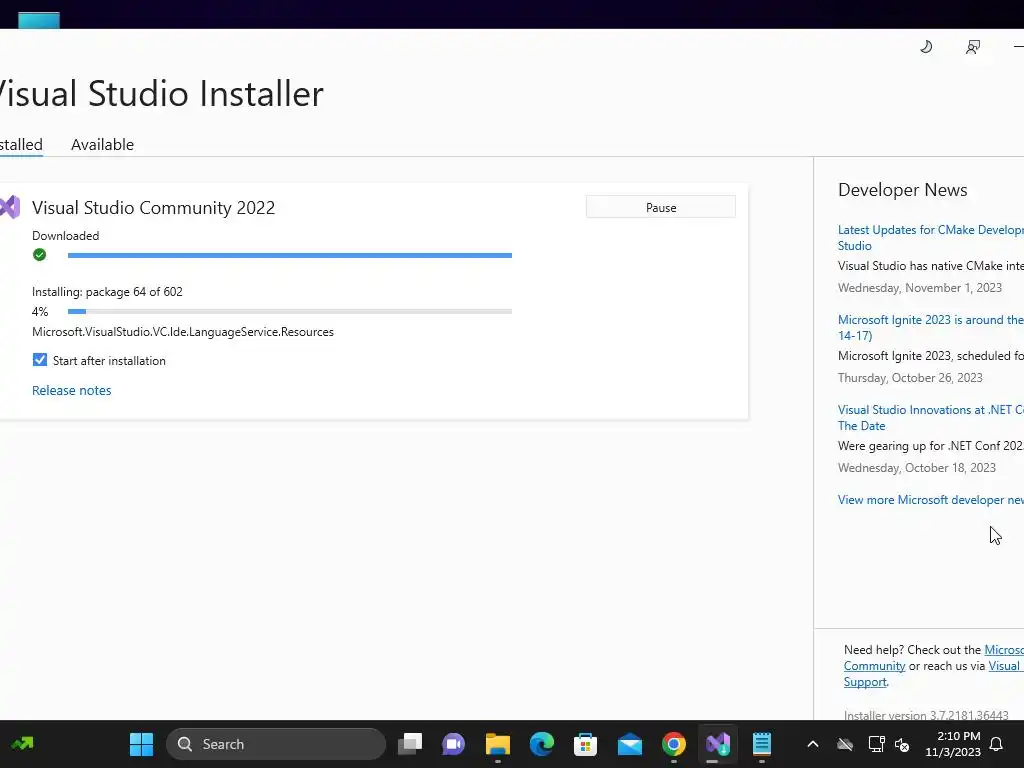Toggle dark theme moon icon
Viewport: 1024px width, 768px height.
pos(926,47)
